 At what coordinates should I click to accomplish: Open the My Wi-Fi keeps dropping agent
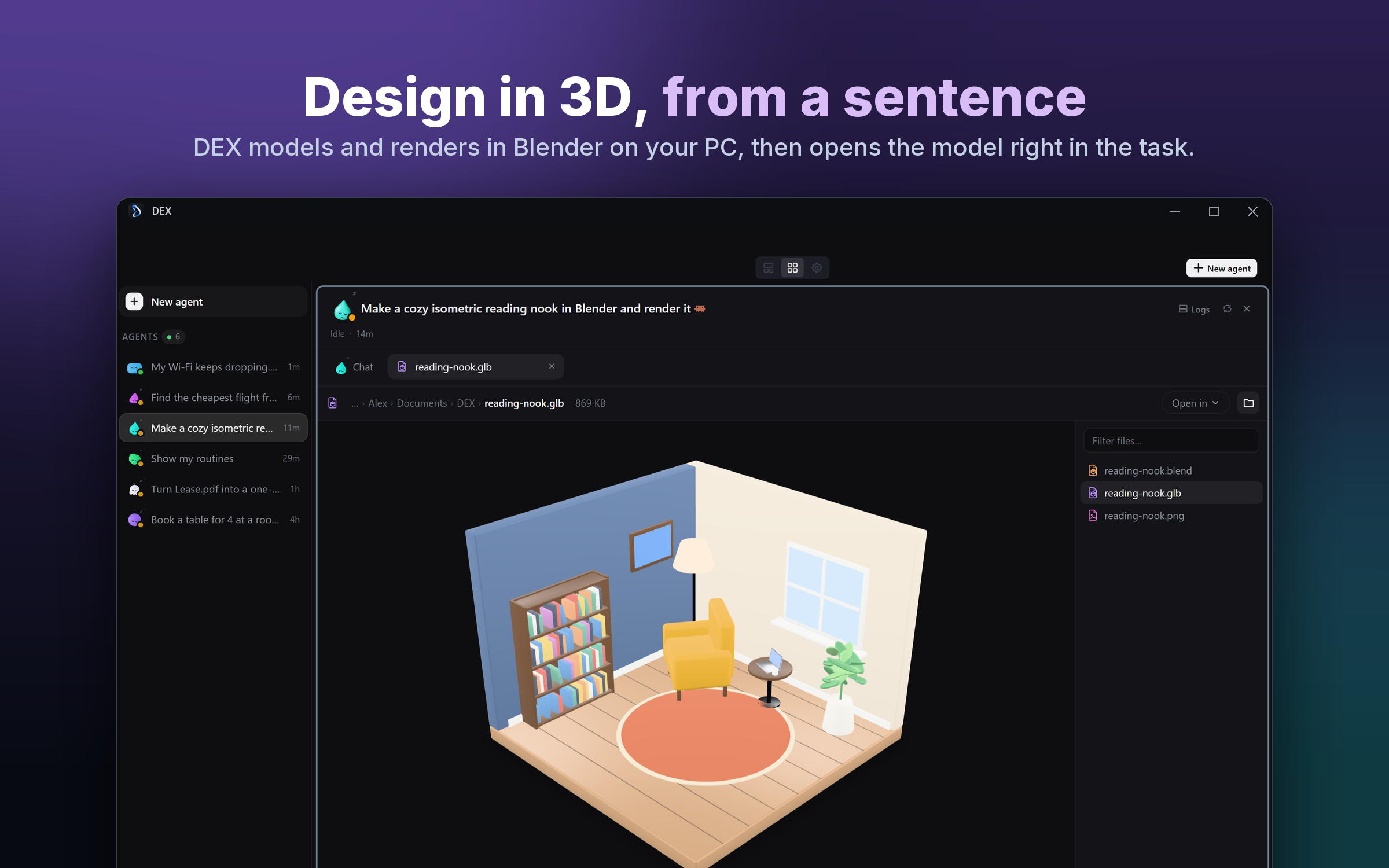tap(213, 367)
